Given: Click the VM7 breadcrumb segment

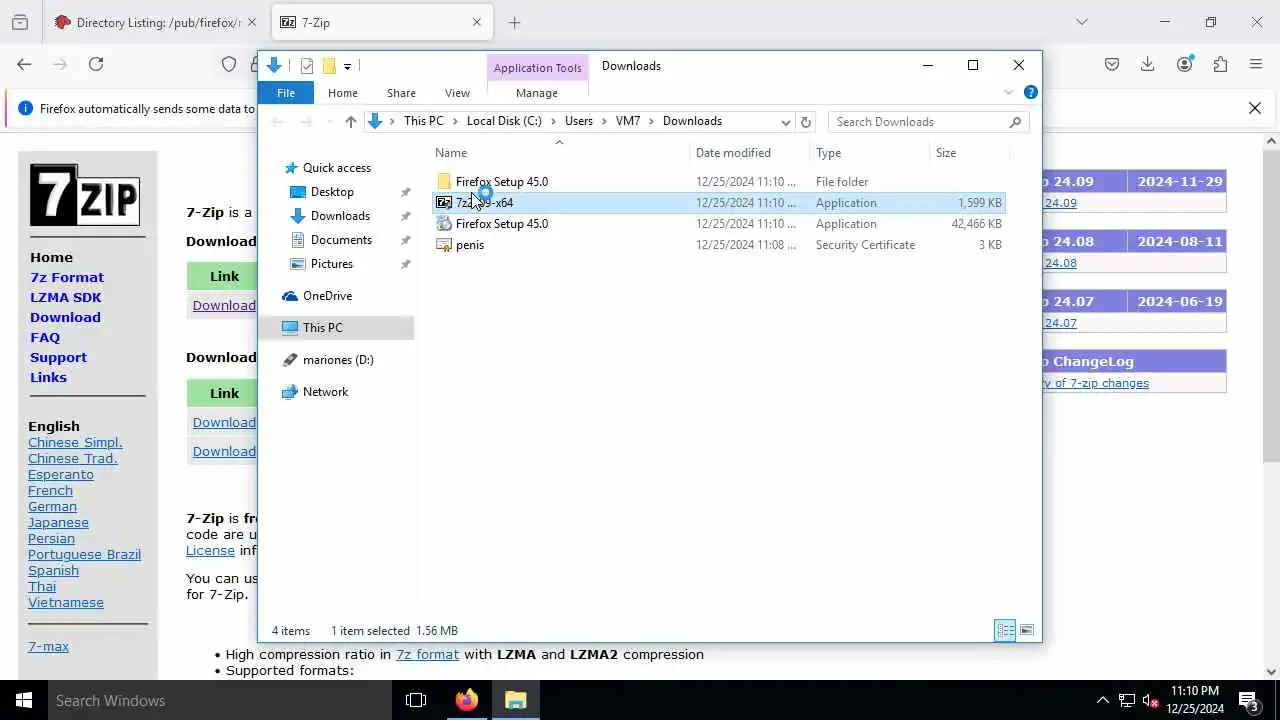Looking at the screenshot, I should click(x=628, y=121).
